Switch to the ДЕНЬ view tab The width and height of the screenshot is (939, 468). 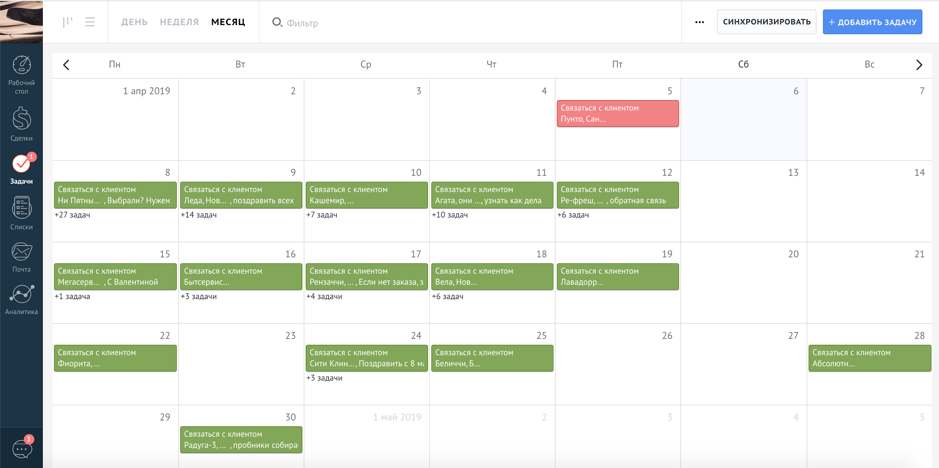click(x=134, y=22)
